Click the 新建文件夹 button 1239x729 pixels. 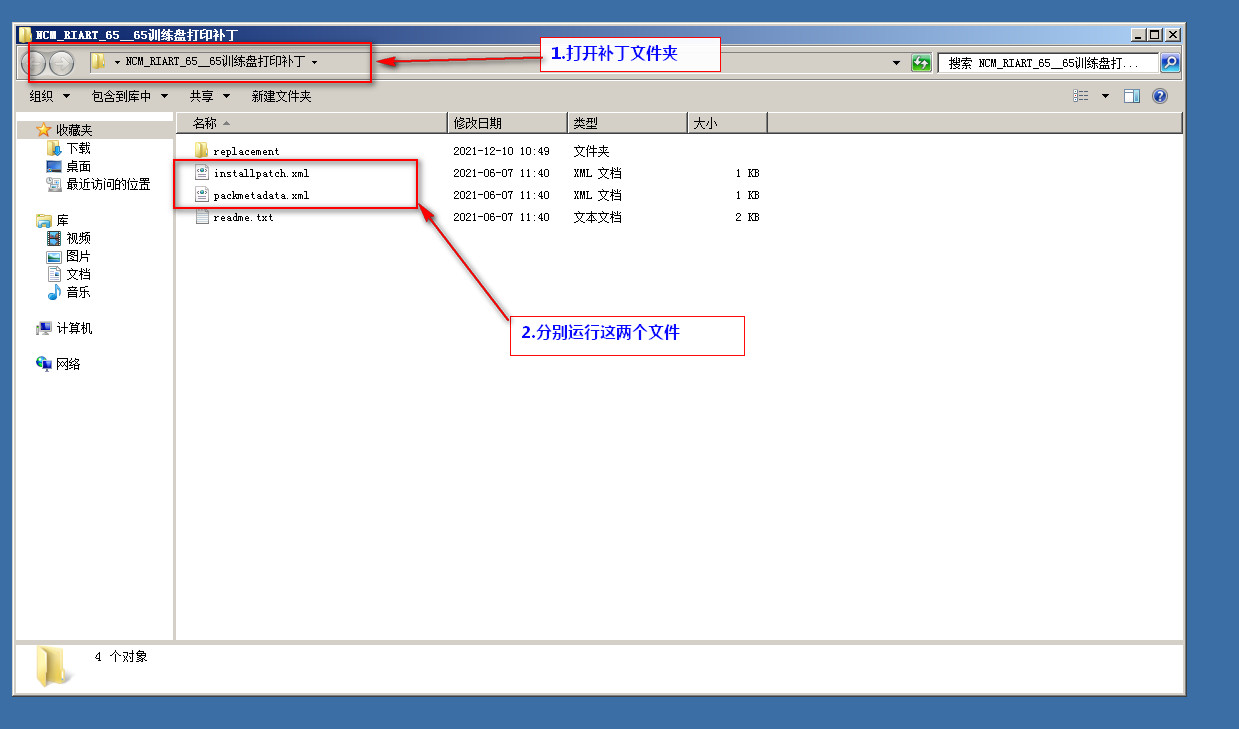[281, 96]
